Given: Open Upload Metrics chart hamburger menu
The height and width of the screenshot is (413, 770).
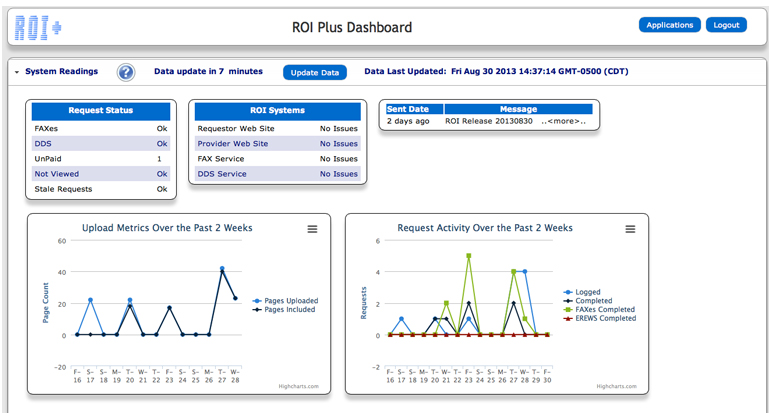Looking at the screenshot, I should pyautogui.click(x=312, y=229).
